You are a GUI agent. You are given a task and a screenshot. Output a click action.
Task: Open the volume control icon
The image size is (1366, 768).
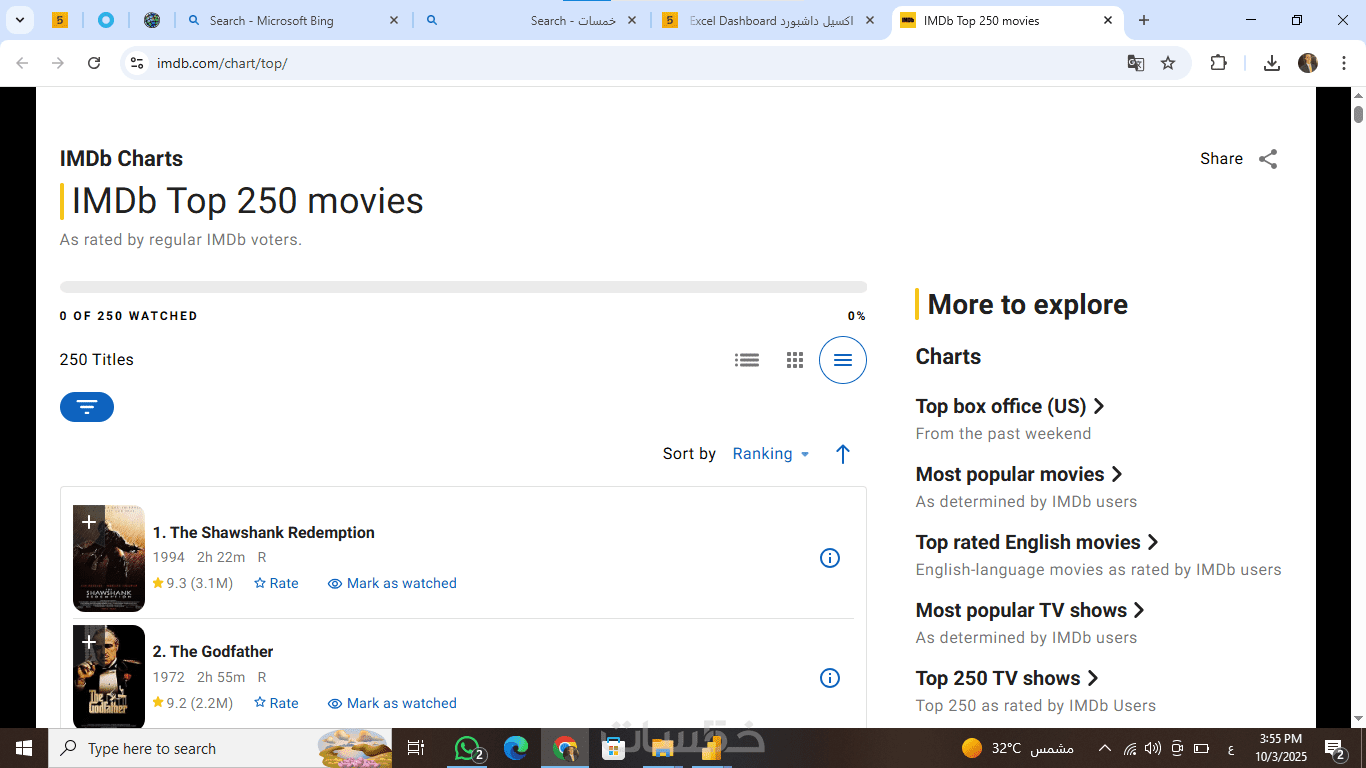pos(1152,748)
